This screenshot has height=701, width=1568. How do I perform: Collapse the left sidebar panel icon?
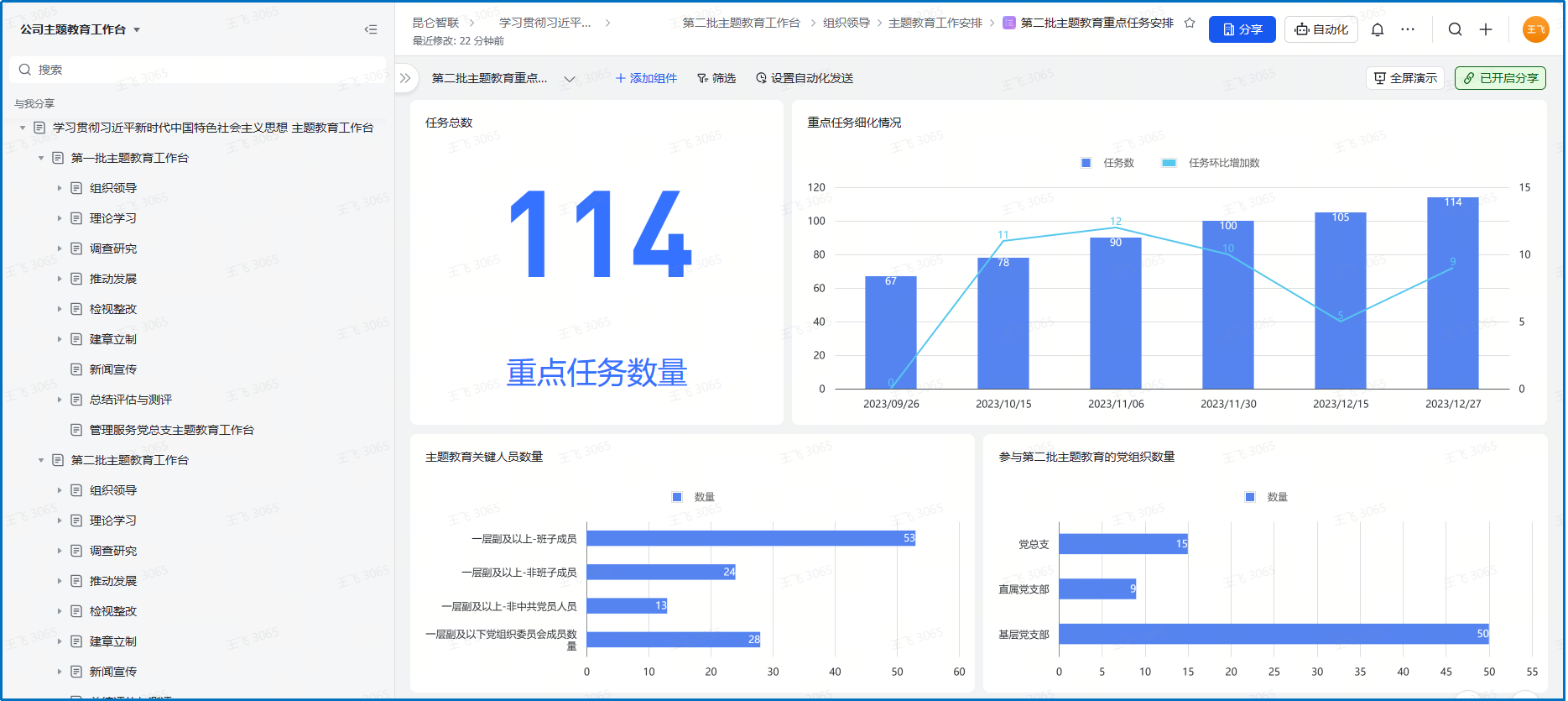point(371,29)
